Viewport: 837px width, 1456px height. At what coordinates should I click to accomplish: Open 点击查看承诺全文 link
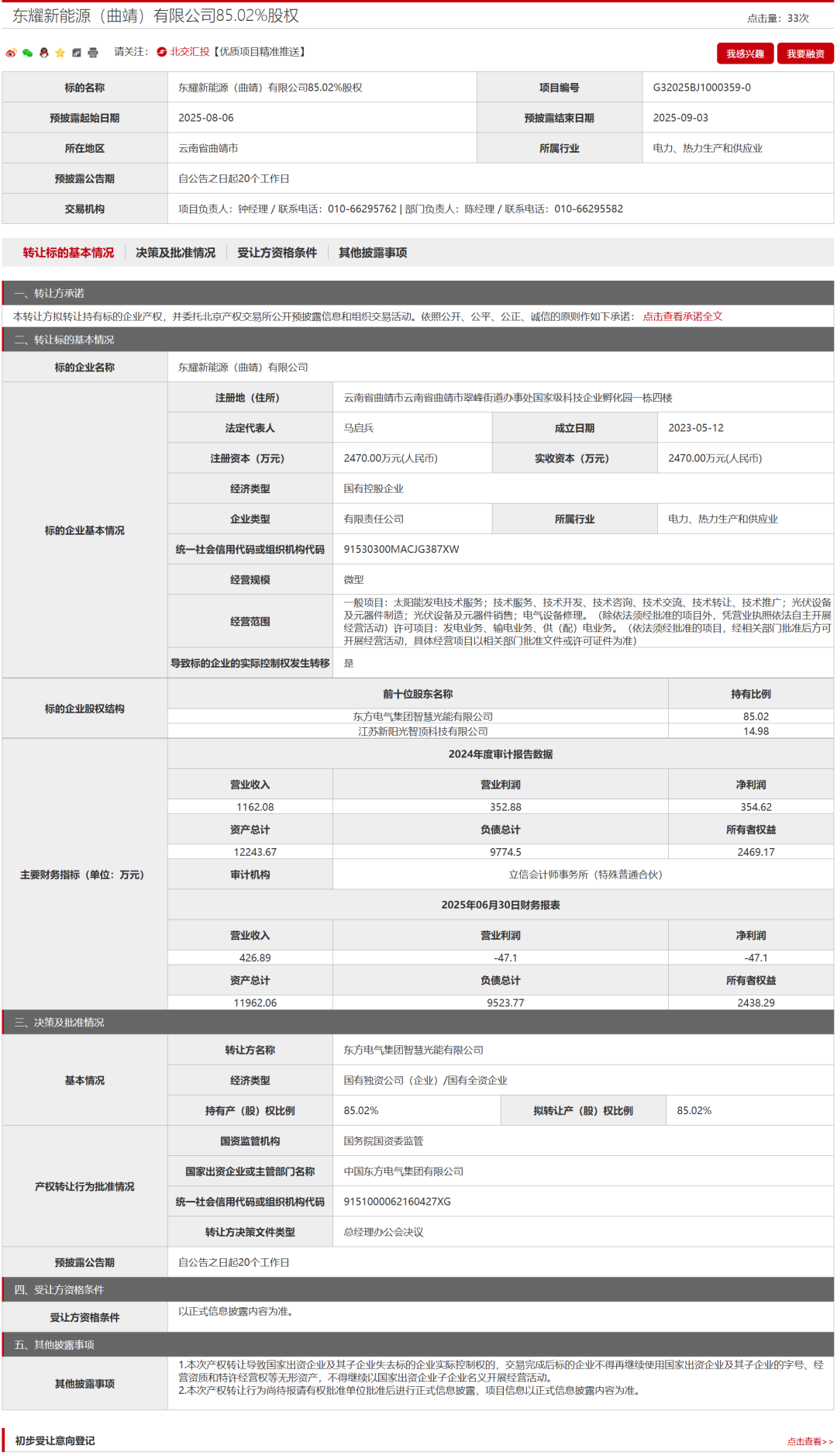682,316
